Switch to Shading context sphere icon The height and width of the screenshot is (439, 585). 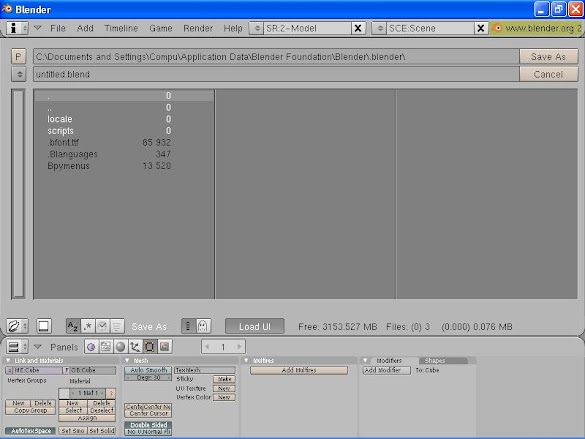tap(120, 347)
